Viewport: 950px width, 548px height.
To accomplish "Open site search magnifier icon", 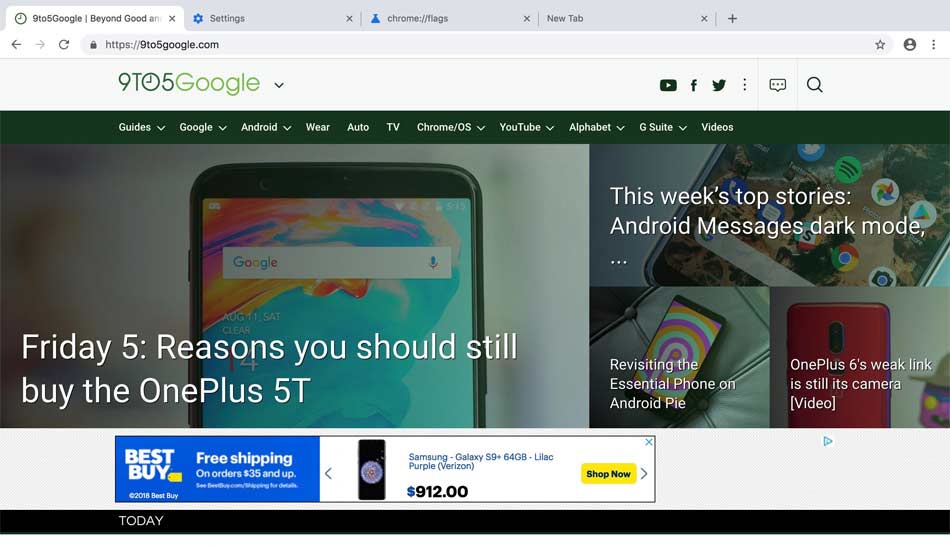I will point(814,85).
